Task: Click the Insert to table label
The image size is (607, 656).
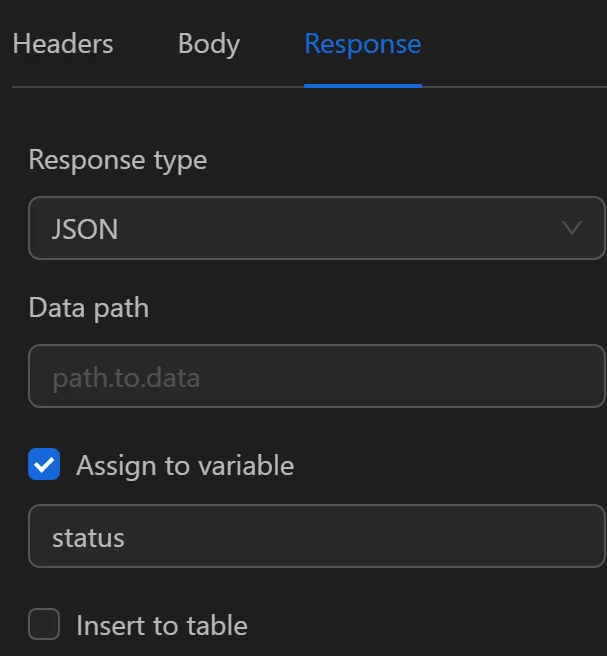Action: [x=161, y=626]
